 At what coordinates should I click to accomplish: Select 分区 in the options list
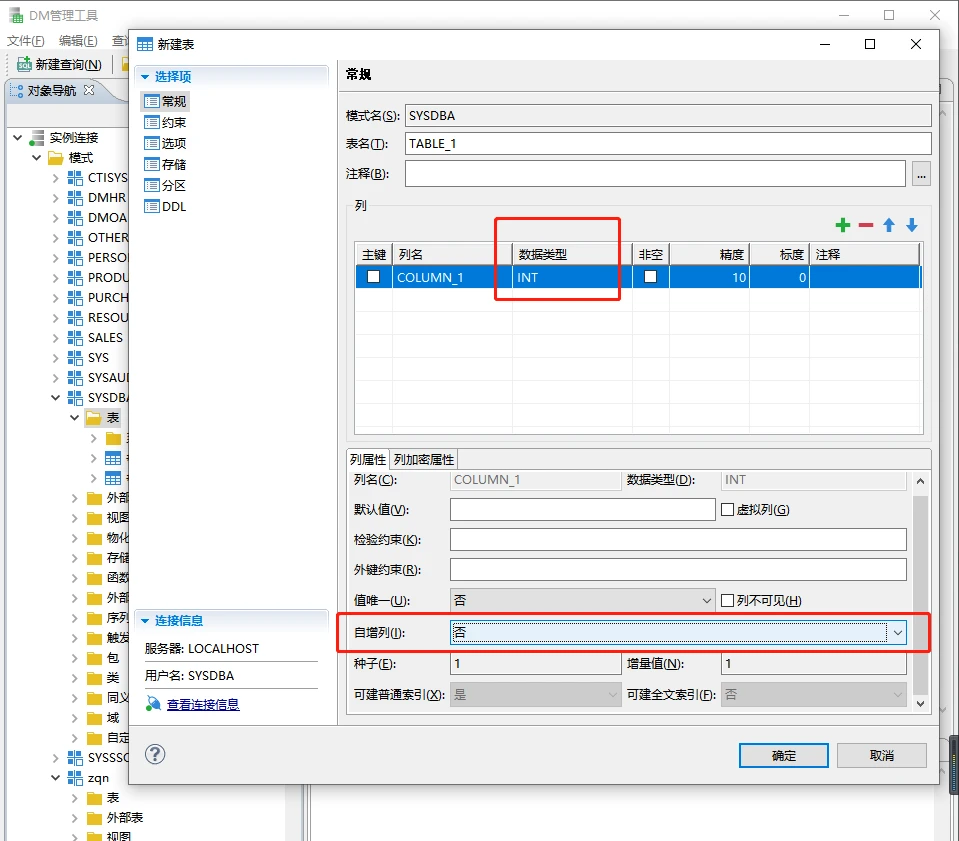pos(173,186)
